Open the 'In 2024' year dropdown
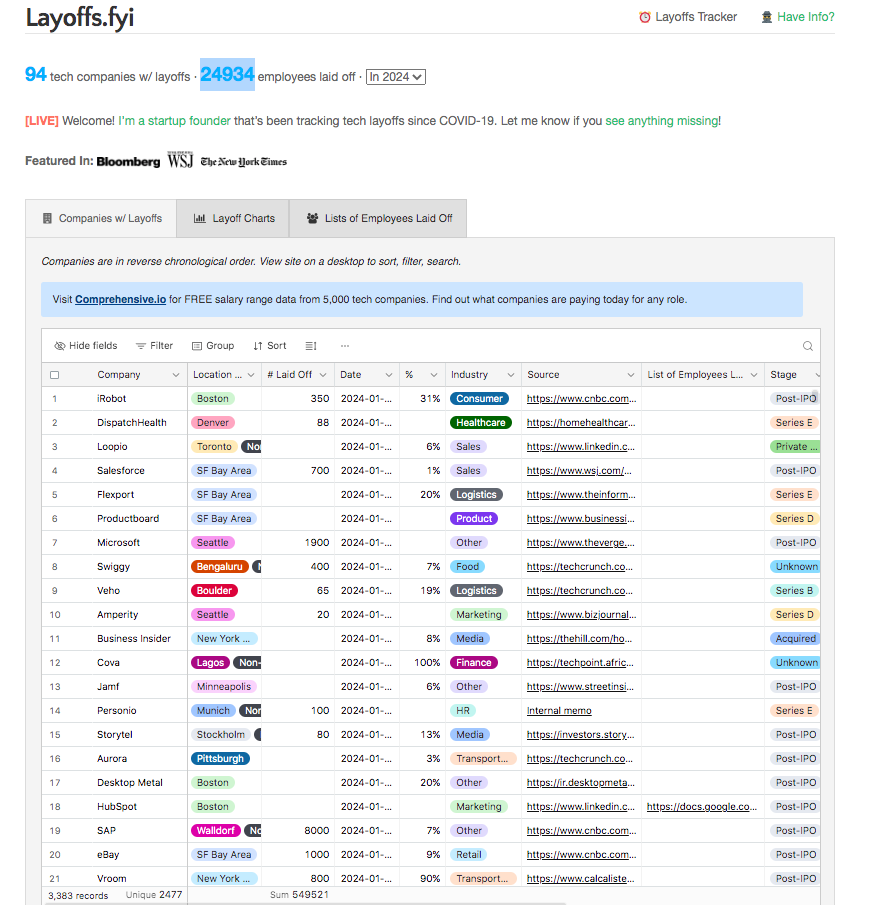This screenshot has width=877, height=905. pyautogui.click(x=395, y=77)
